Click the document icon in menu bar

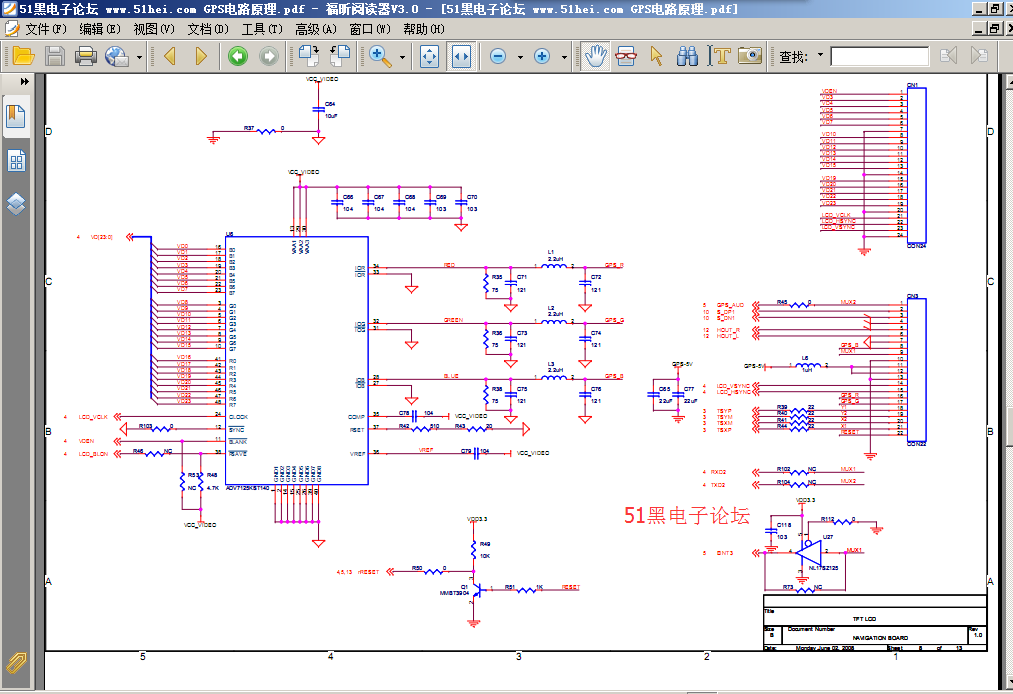(x=11, y=29)
